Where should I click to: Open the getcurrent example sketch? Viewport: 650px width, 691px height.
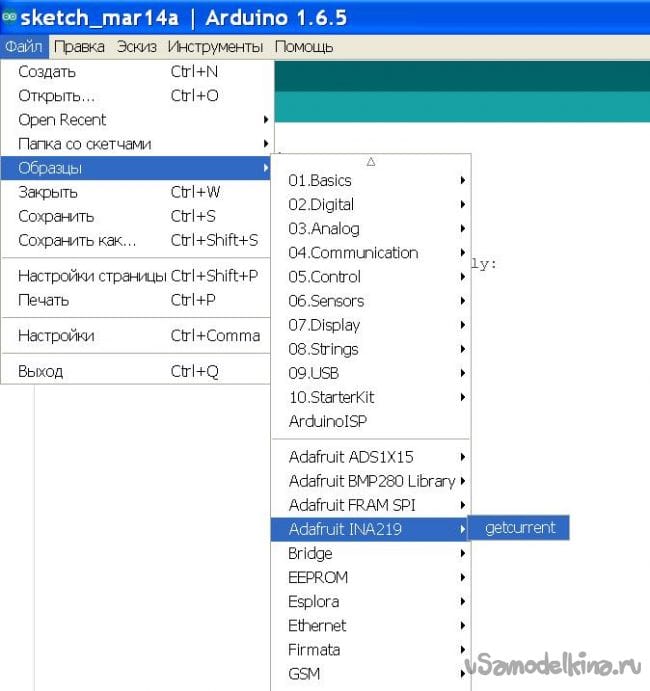pos(519,528)
